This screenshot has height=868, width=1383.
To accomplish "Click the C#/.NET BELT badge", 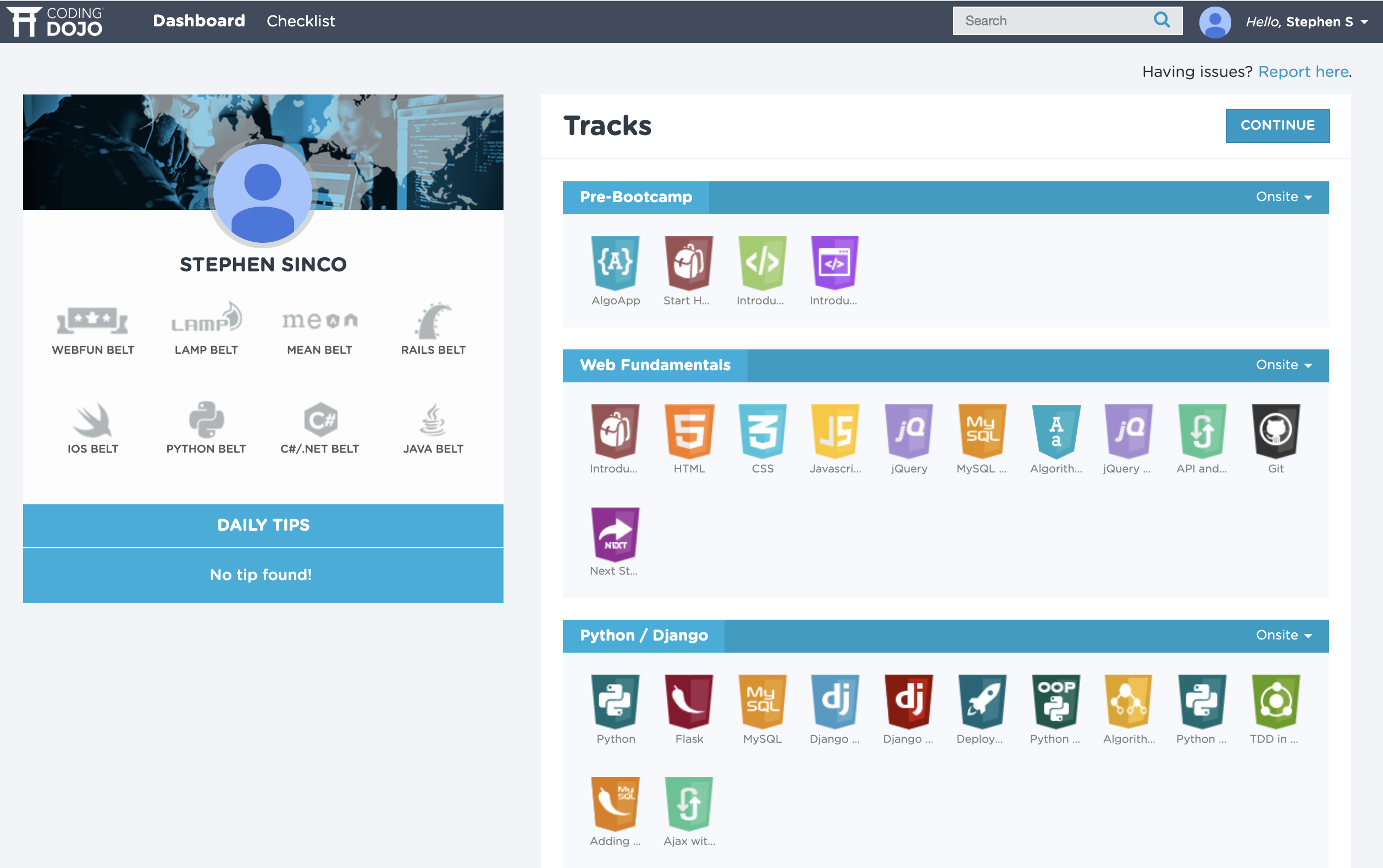I will coord(319,429).
